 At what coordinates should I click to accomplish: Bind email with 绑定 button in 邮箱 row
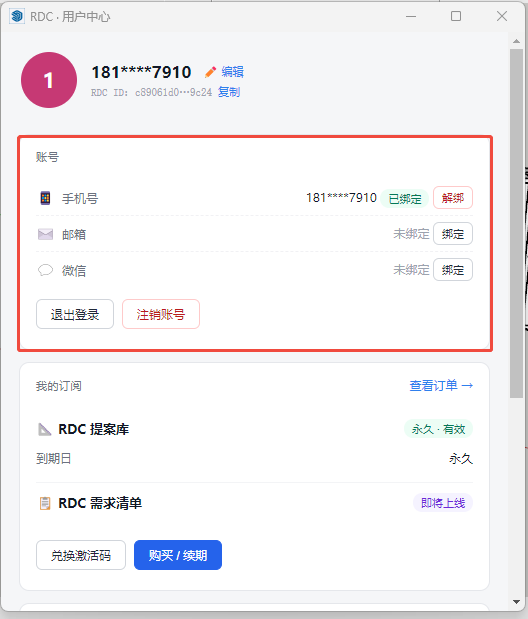click(453, 234)
